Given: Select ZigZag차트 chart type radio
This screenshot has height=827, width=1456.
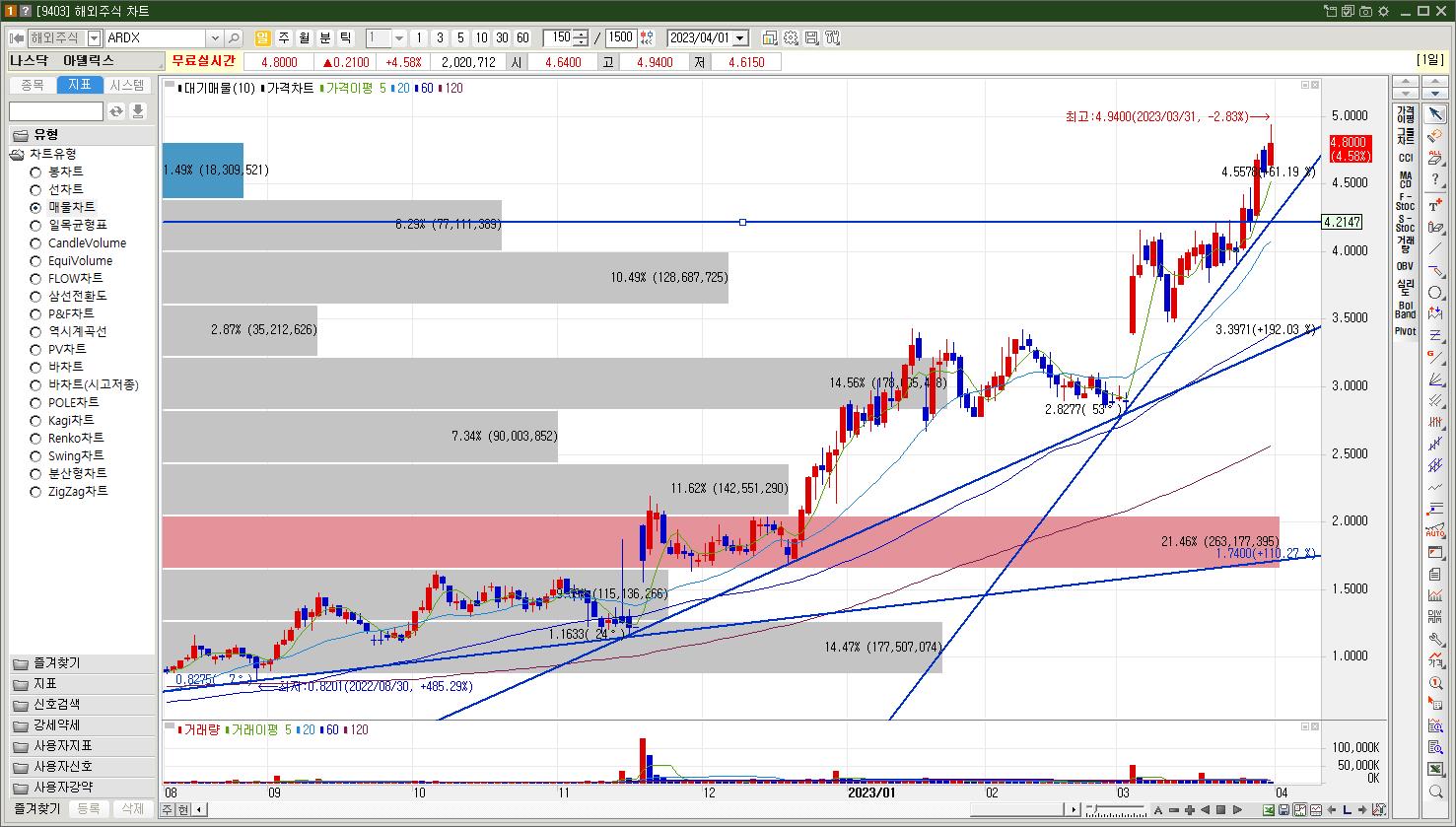Looking at the screenshot, I should (35, 491).
